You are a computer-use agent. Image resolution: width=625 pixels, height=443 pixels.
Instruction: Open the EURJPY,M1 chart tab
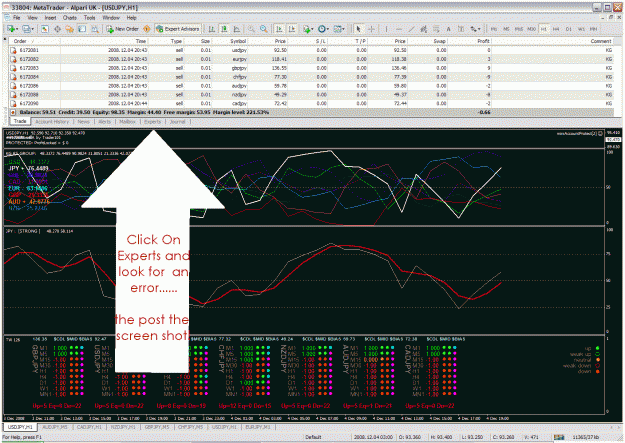pyautogui.click(x=258, y=427)
